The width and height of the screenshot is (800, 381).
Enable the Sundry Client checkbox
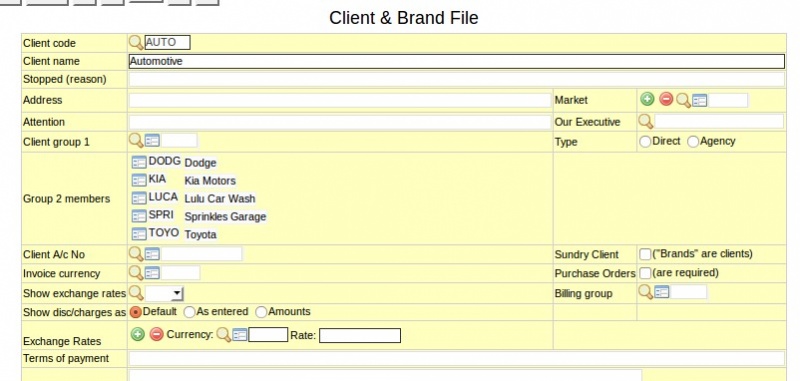[645, 254]
